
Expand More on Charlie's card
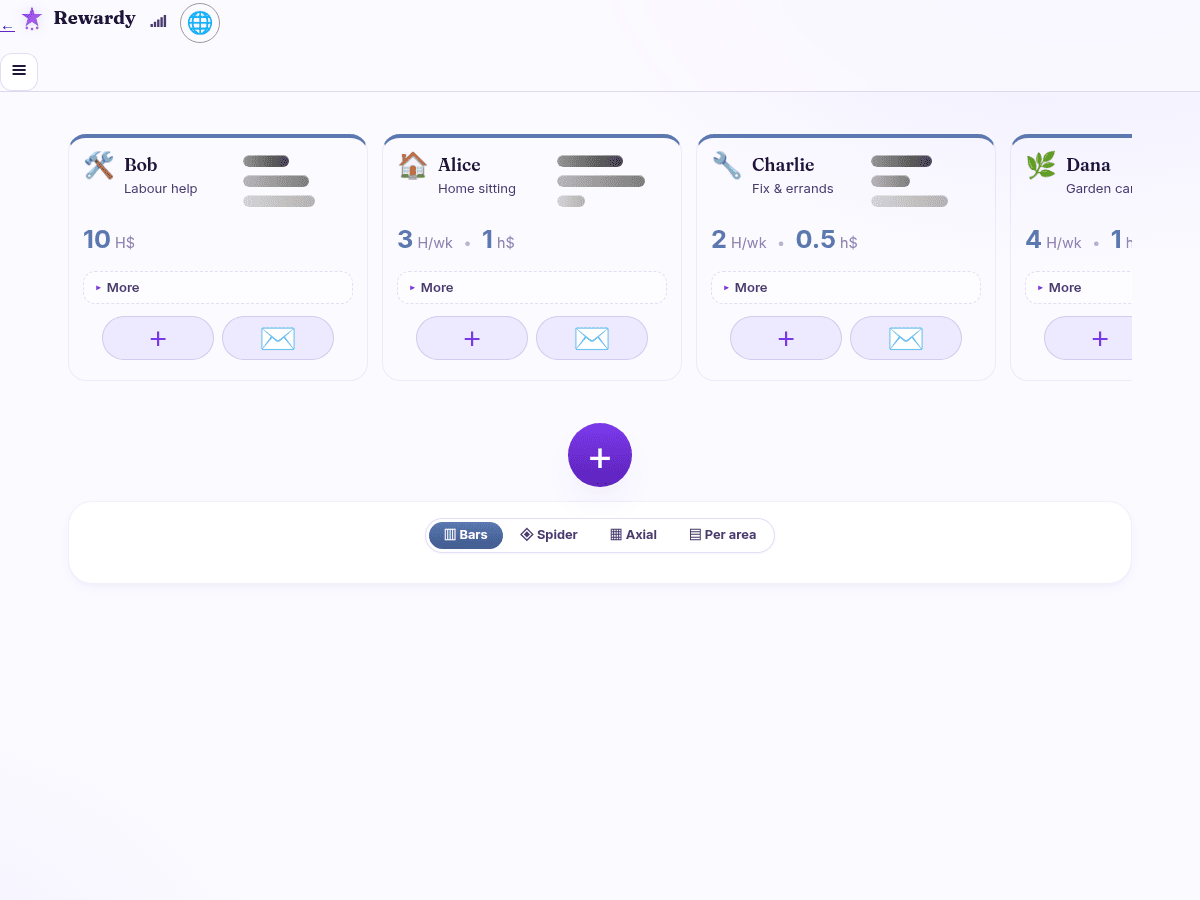pos(846,287)
